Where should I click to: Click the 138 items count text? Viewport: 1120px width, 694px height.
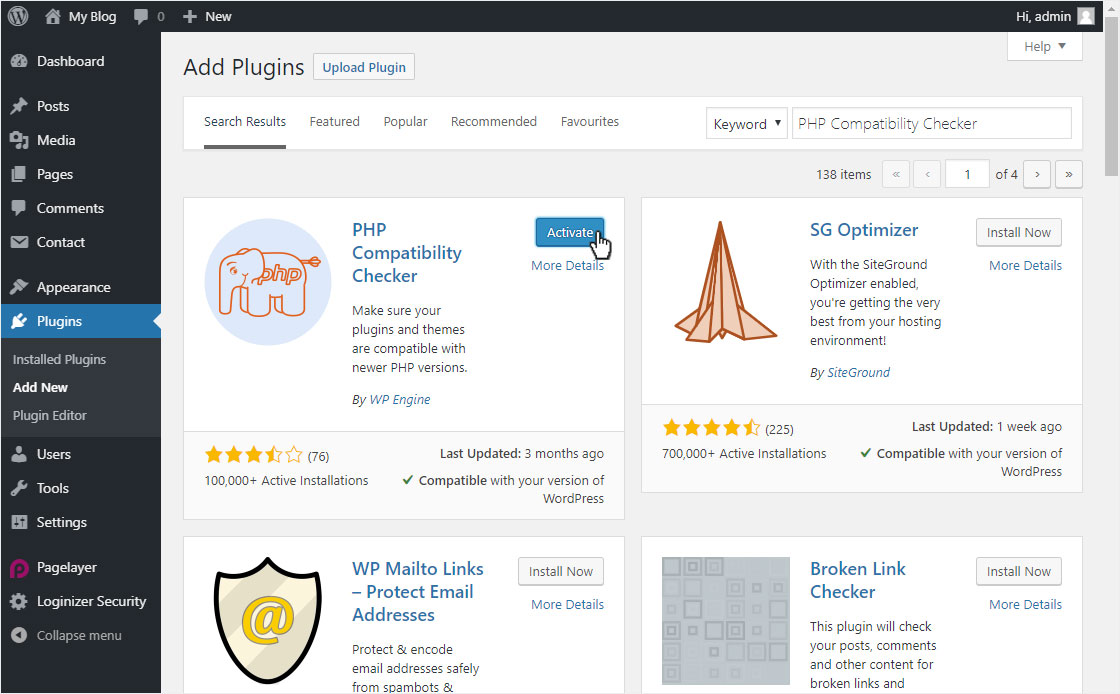pos(844,174)
